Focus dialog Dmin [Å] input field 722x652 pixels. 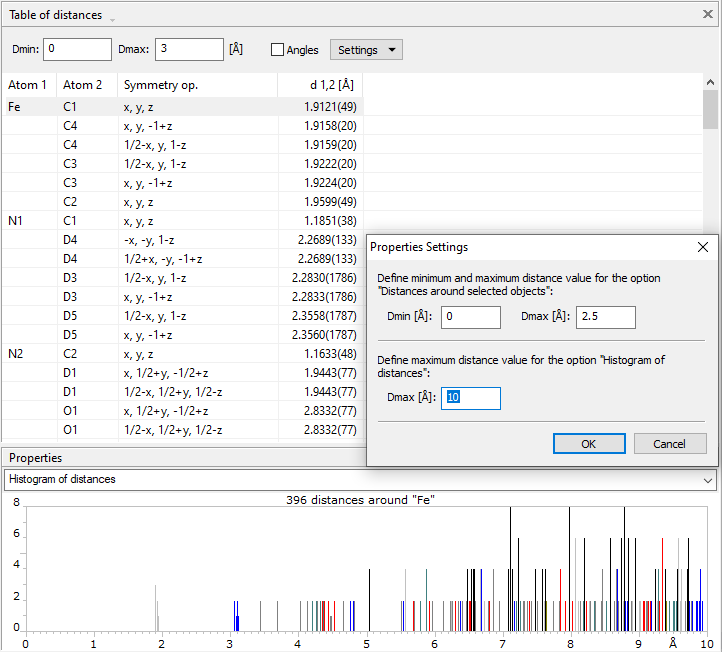click(470, 317)
